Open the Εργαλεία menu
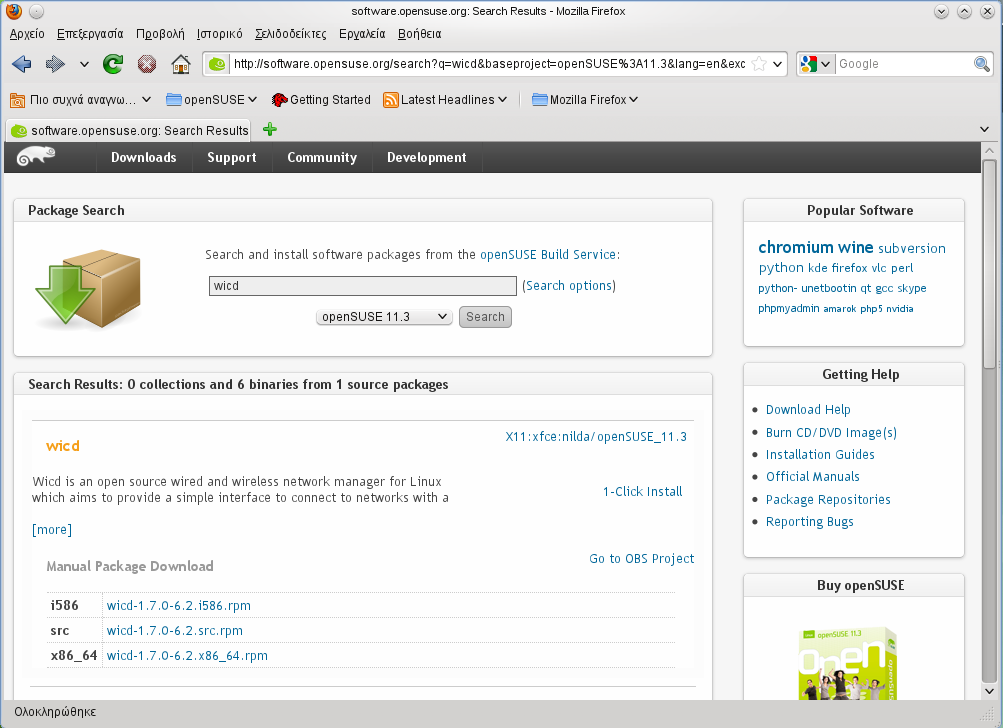 click(x=362, y=34)
